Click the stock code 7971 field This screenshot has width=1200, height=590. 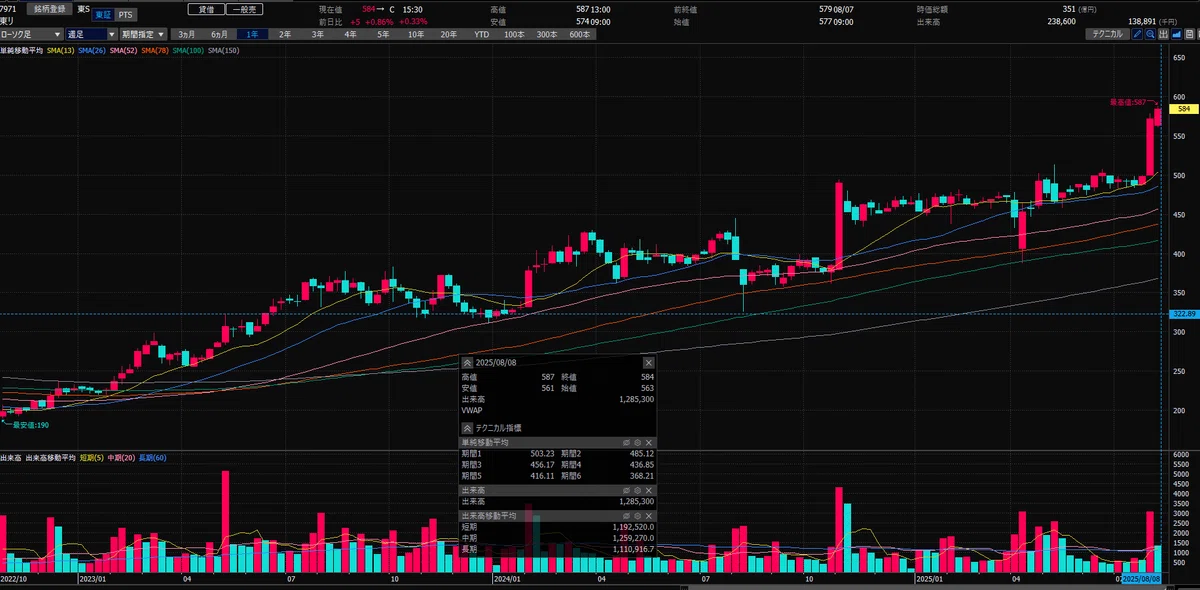coord(10,8)
